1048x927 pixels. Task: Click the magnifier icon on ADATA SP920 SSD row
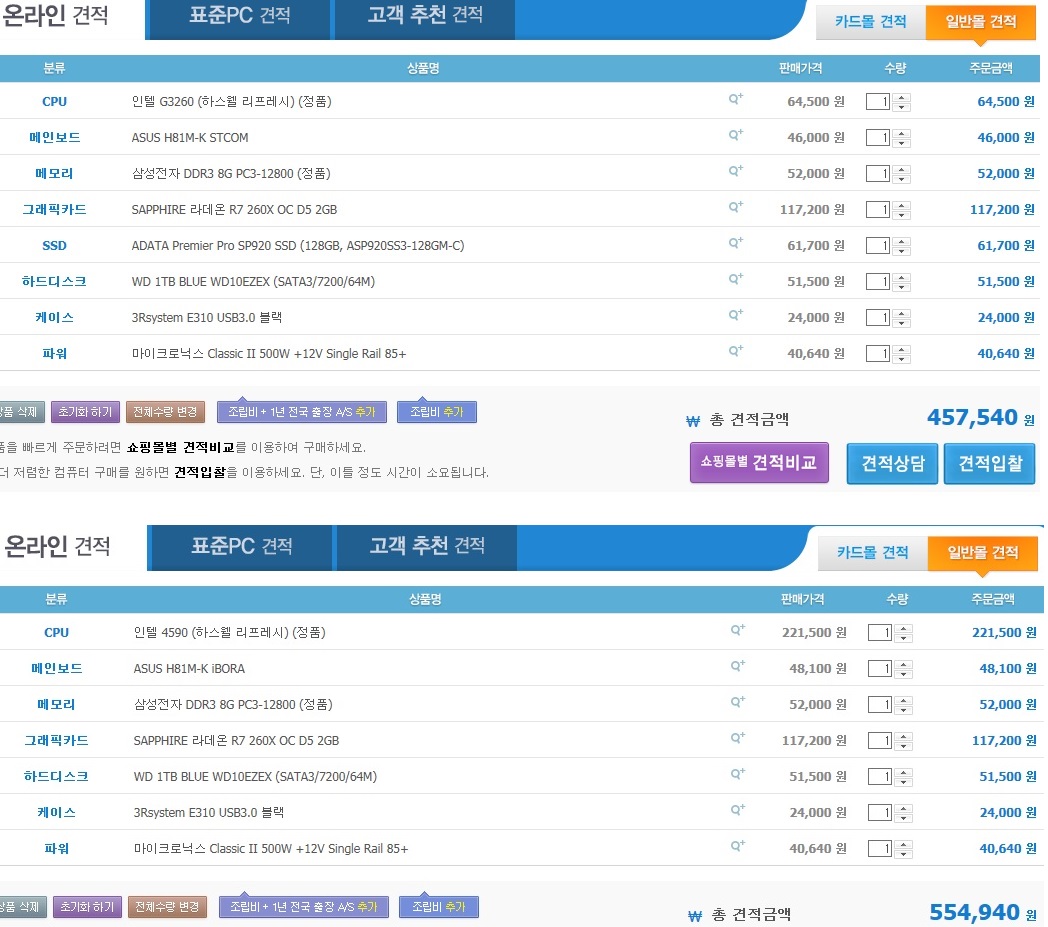pyautogui.click(x=735, y=243)
